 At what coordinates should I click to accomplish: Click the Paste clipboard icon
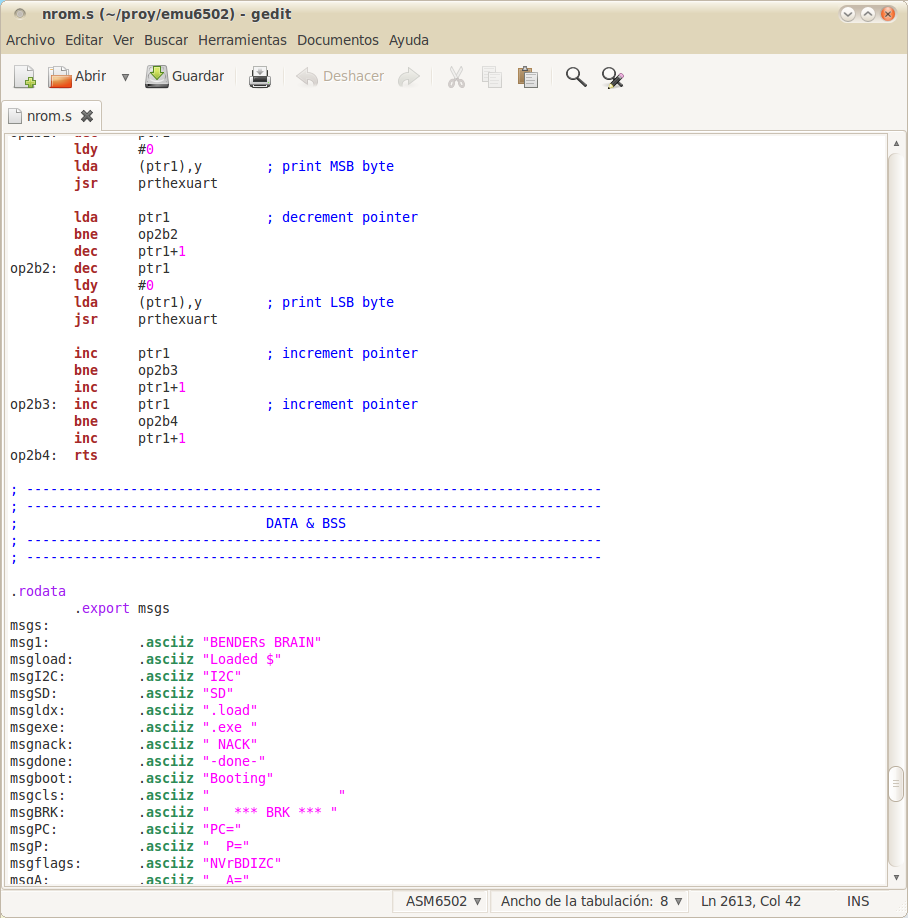[528, 77]
